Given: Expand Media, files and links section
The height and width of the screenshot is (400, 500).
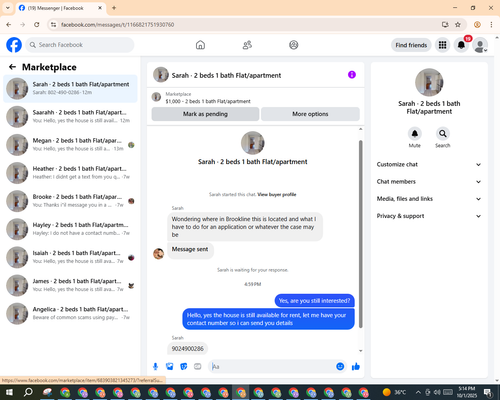Looking at the screenshot, I should point(429,199).
